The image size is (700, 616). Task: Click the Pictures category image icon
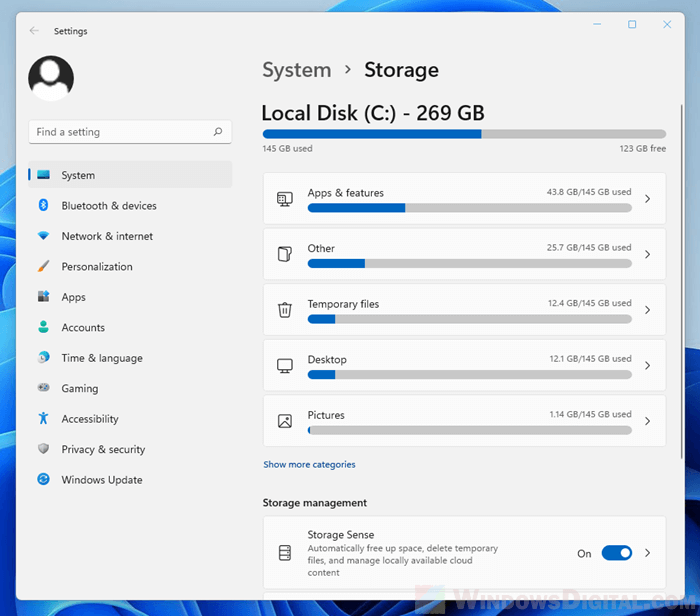[285, 421]
